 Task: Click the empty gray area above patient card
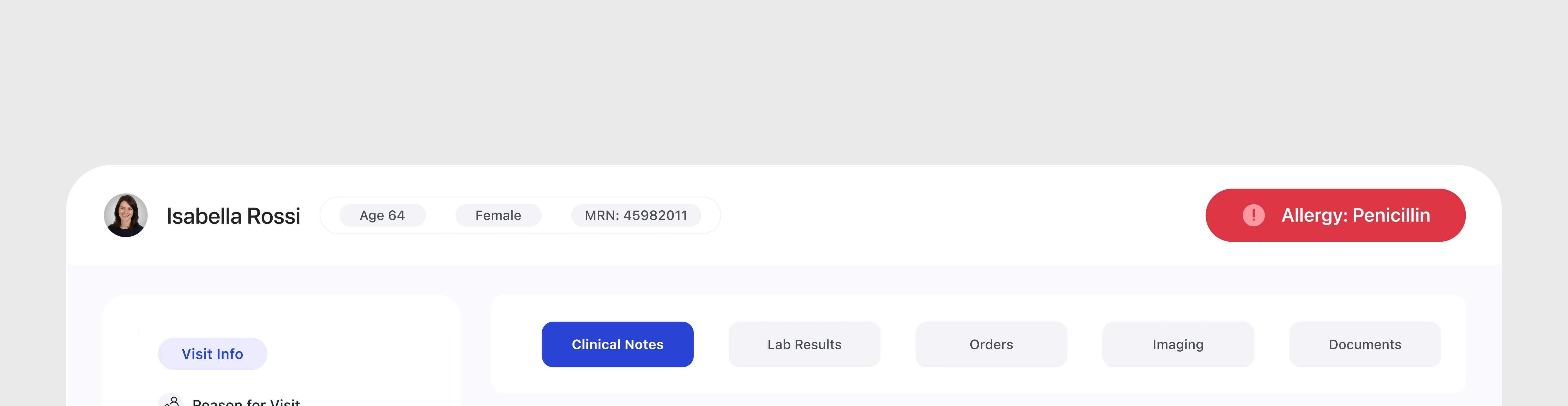tap(784, 79)
